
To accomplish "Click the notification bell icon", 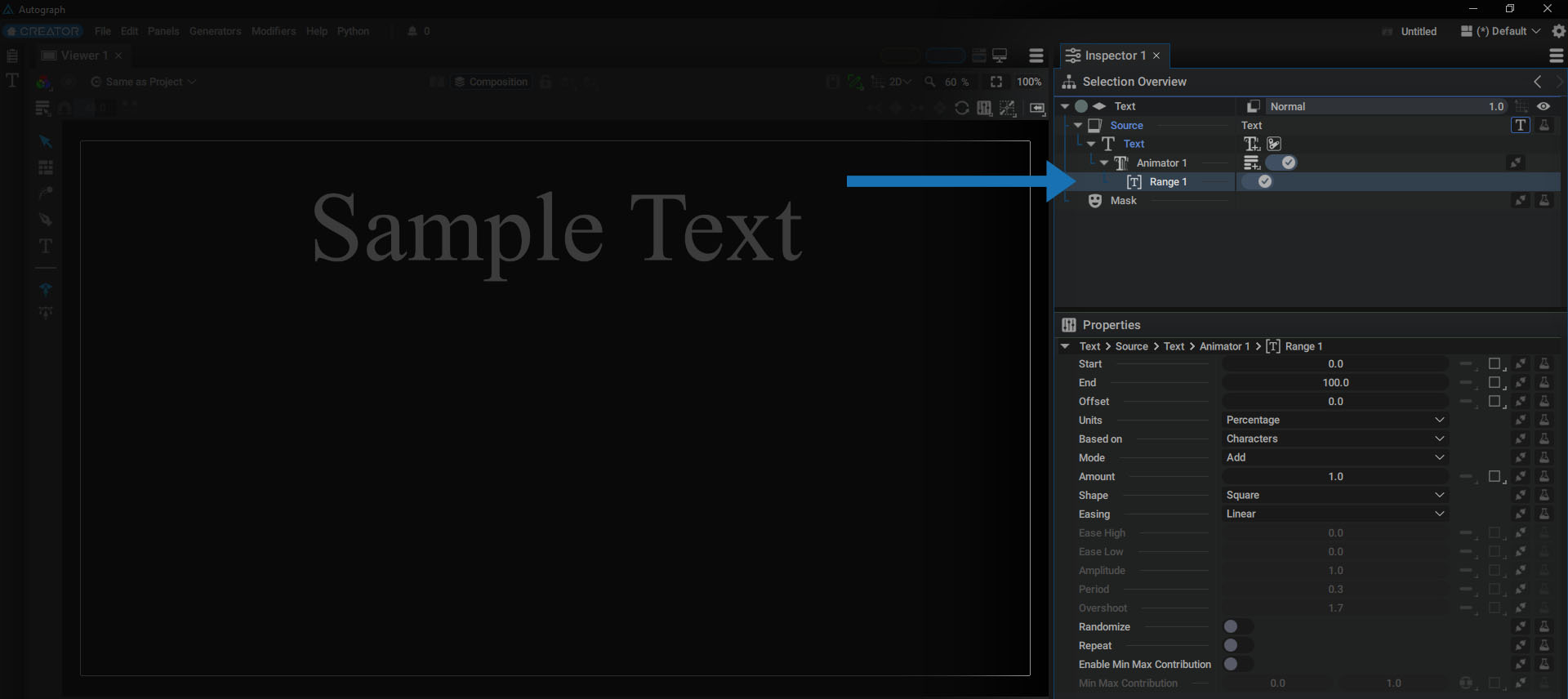I will [x=412, y=31].
